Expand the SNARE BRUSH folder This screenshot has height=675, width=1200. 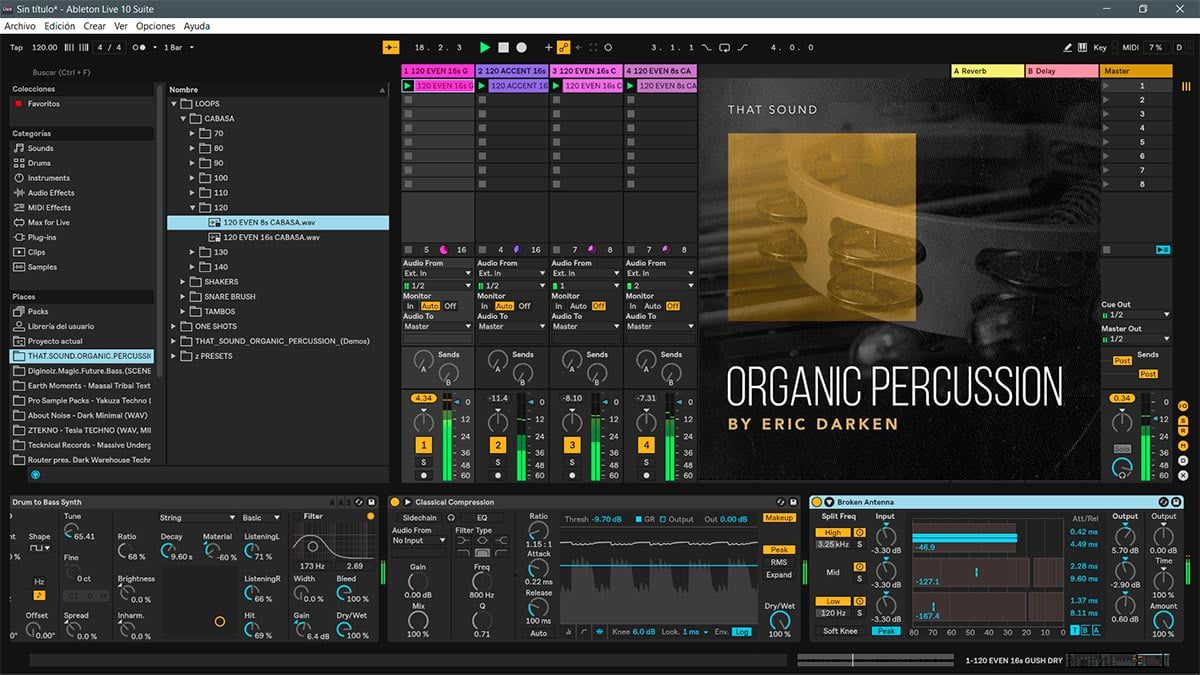click(184, 297)
